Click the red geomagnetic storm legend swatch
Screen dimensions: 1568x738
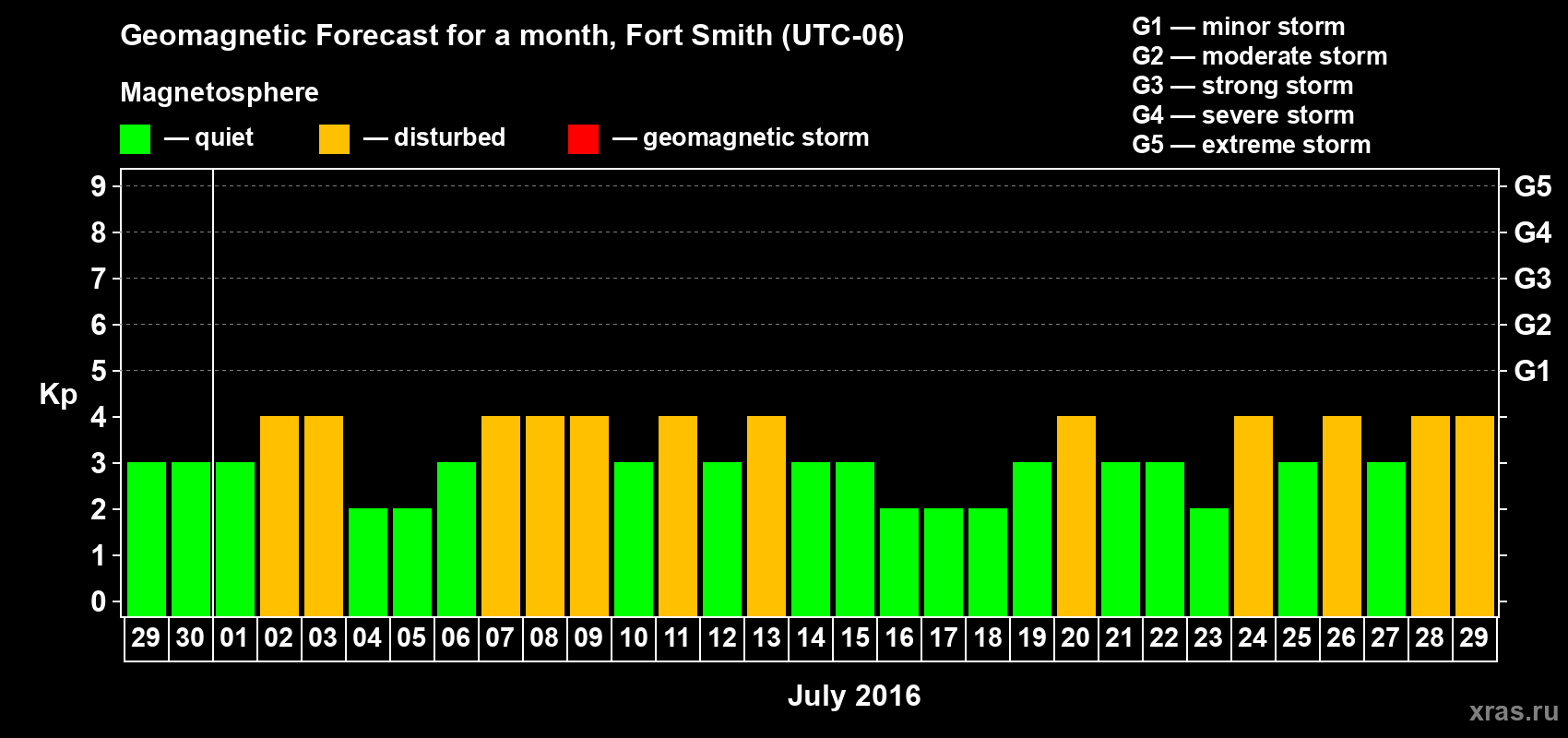pos(583,139)
